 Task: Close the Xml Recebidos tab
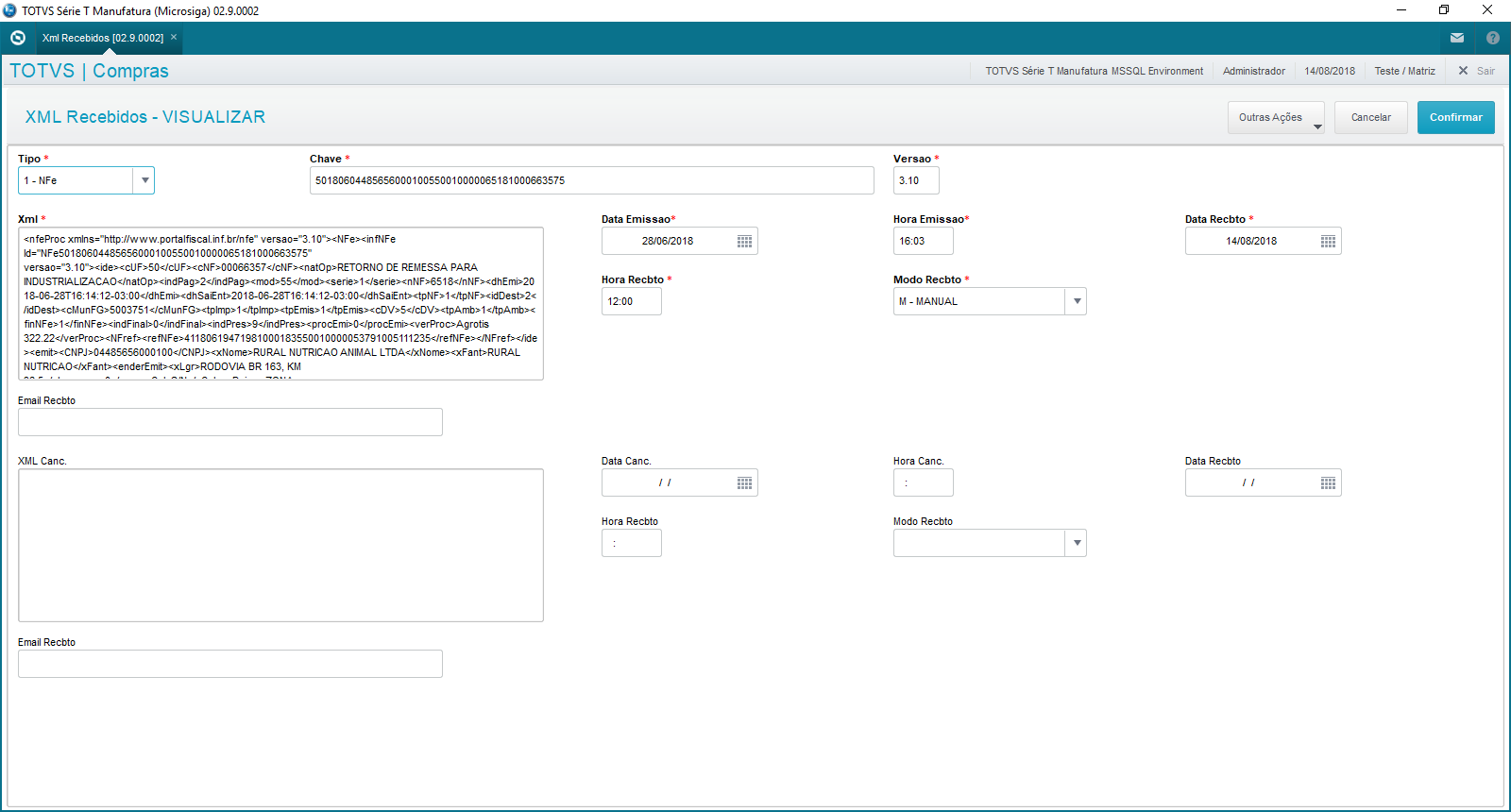click(x=174, y=38)
